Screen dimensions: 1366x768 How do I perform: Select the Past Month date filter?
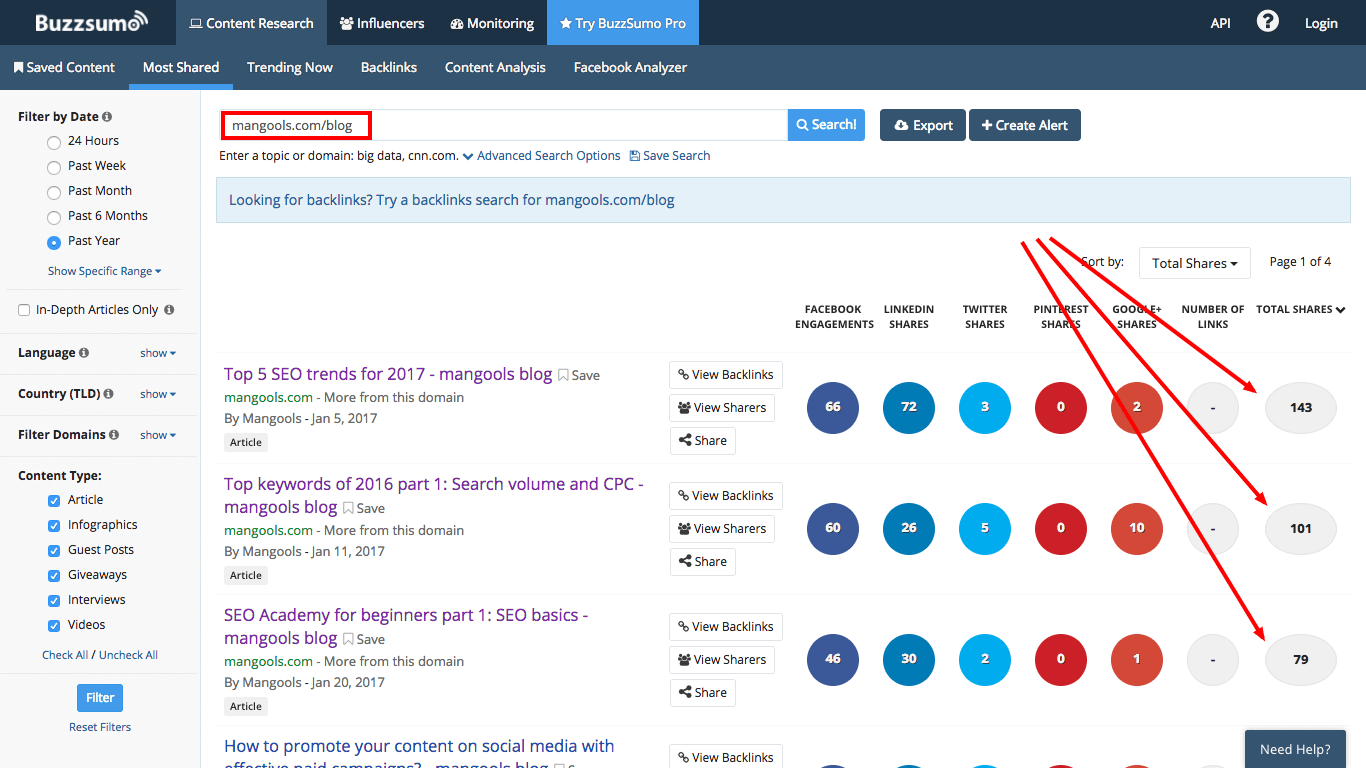[54, 192]
